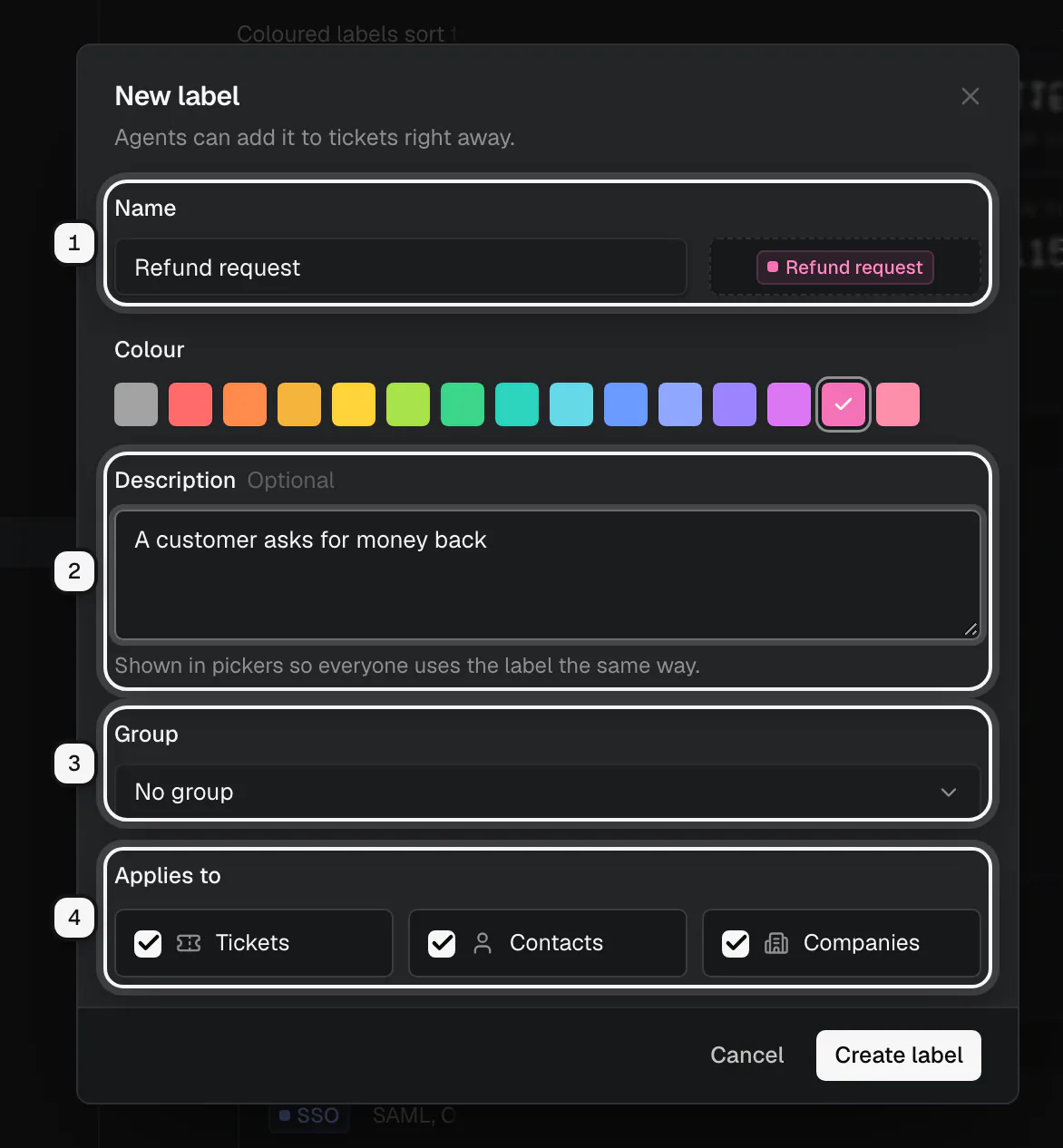The height and width of the screenshot is (1148, 1063).
Task: Select the light rose colour swatch
Action: (898, 404)
